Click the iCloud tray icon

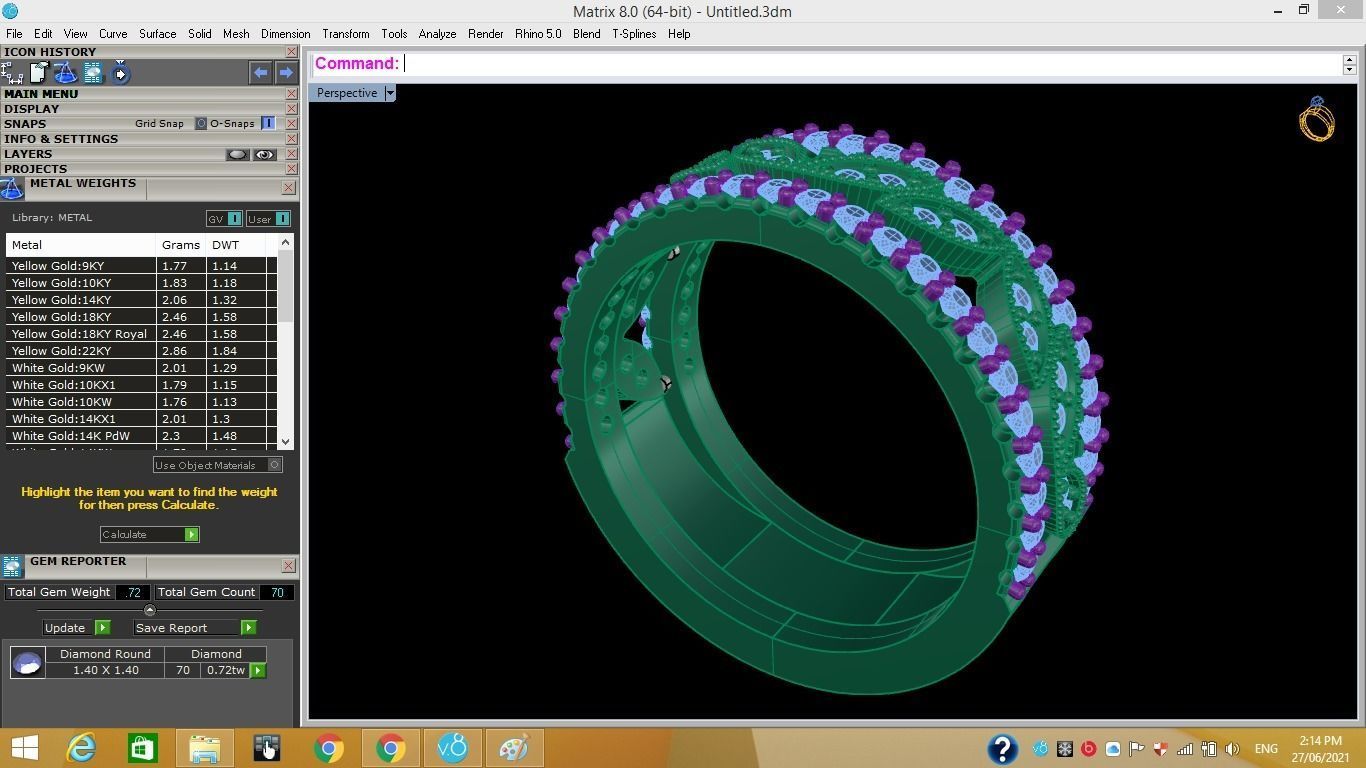pos(1113,749)
